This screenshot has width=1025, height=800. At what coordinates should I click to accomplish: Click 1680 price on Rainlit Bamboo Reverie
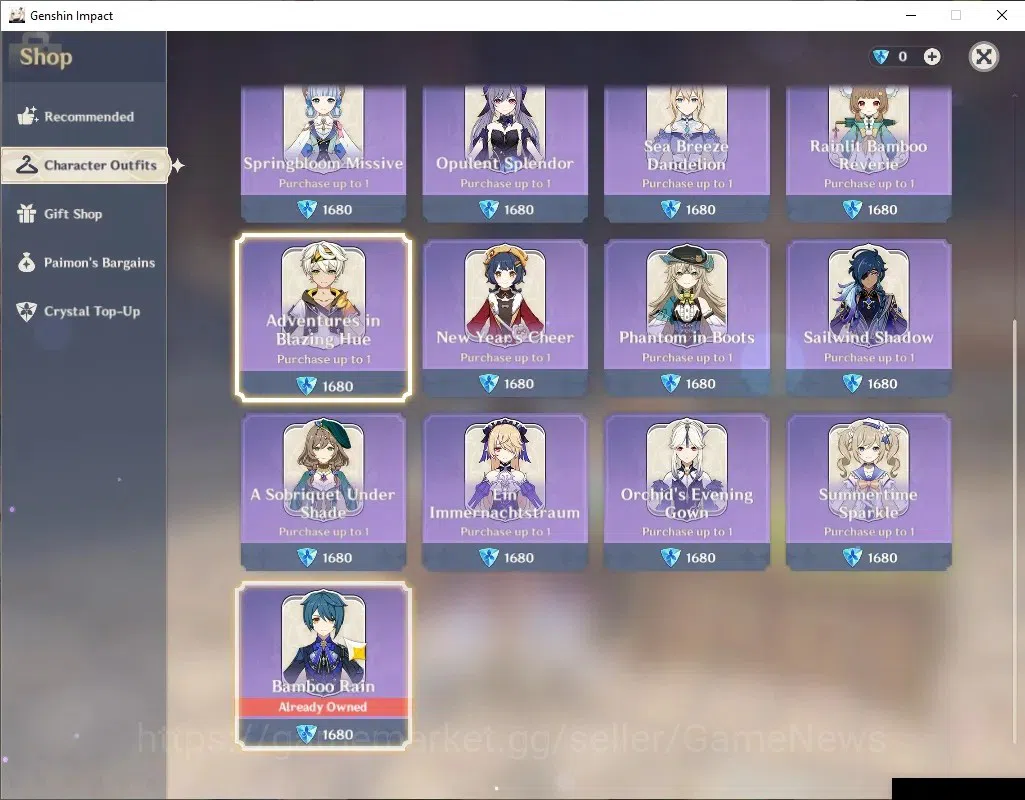click(869, 209)
